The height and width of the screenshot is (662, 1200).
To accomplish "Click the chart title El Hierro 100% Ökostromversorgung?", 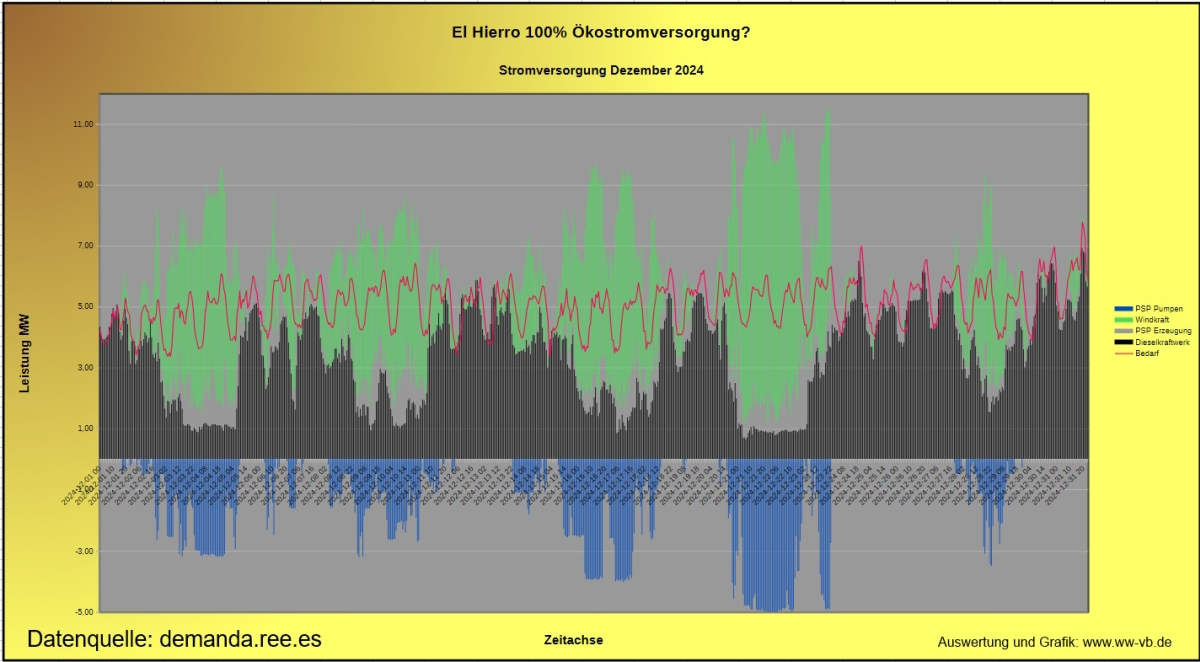I will tap(601, 33).
